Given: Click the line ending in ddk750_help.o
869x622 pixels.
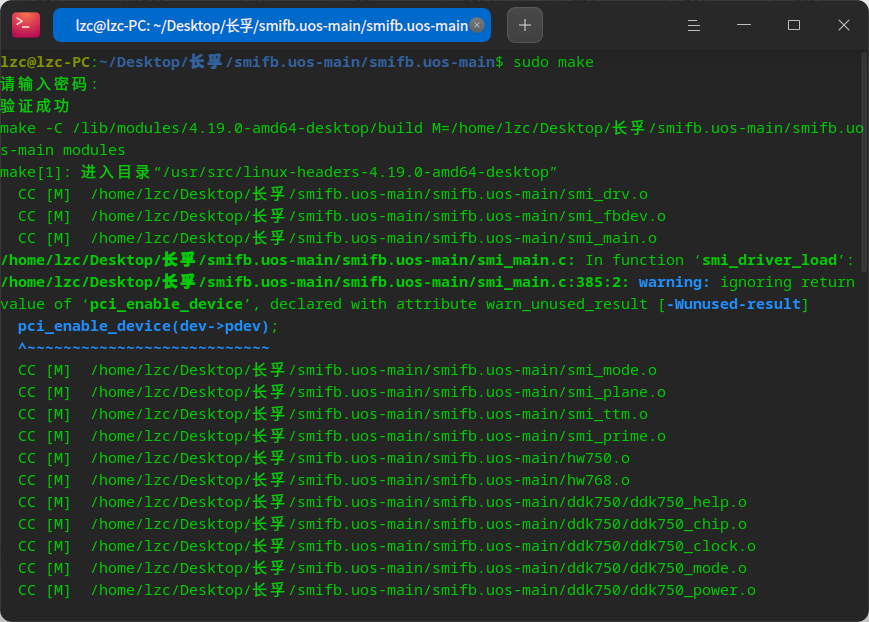Looking at the screenshot, I should pyautogui.click(x=382, y=502).
